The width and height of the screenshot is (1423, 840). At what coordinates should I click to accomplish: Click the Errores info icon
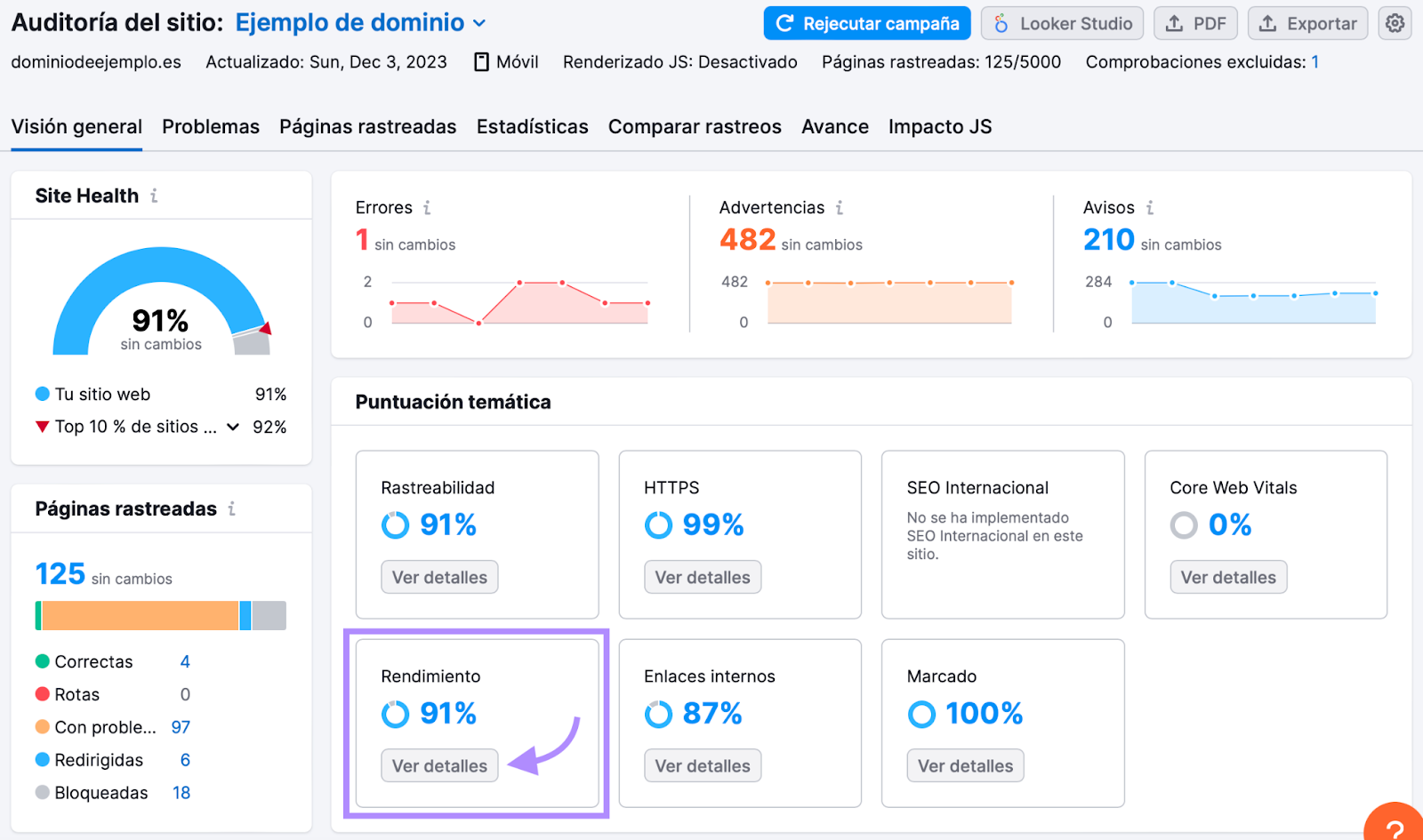[427, 207]
